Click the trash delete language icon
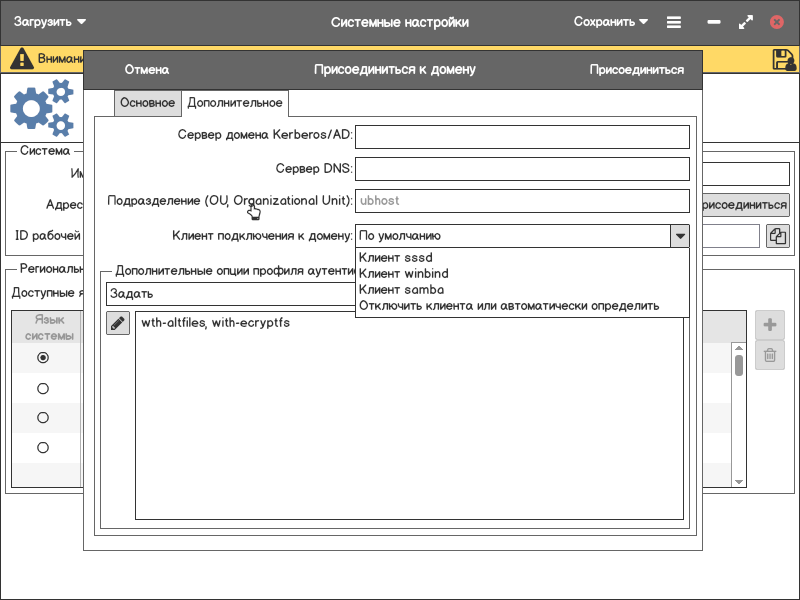800x600 pixels. pos(770,355)
